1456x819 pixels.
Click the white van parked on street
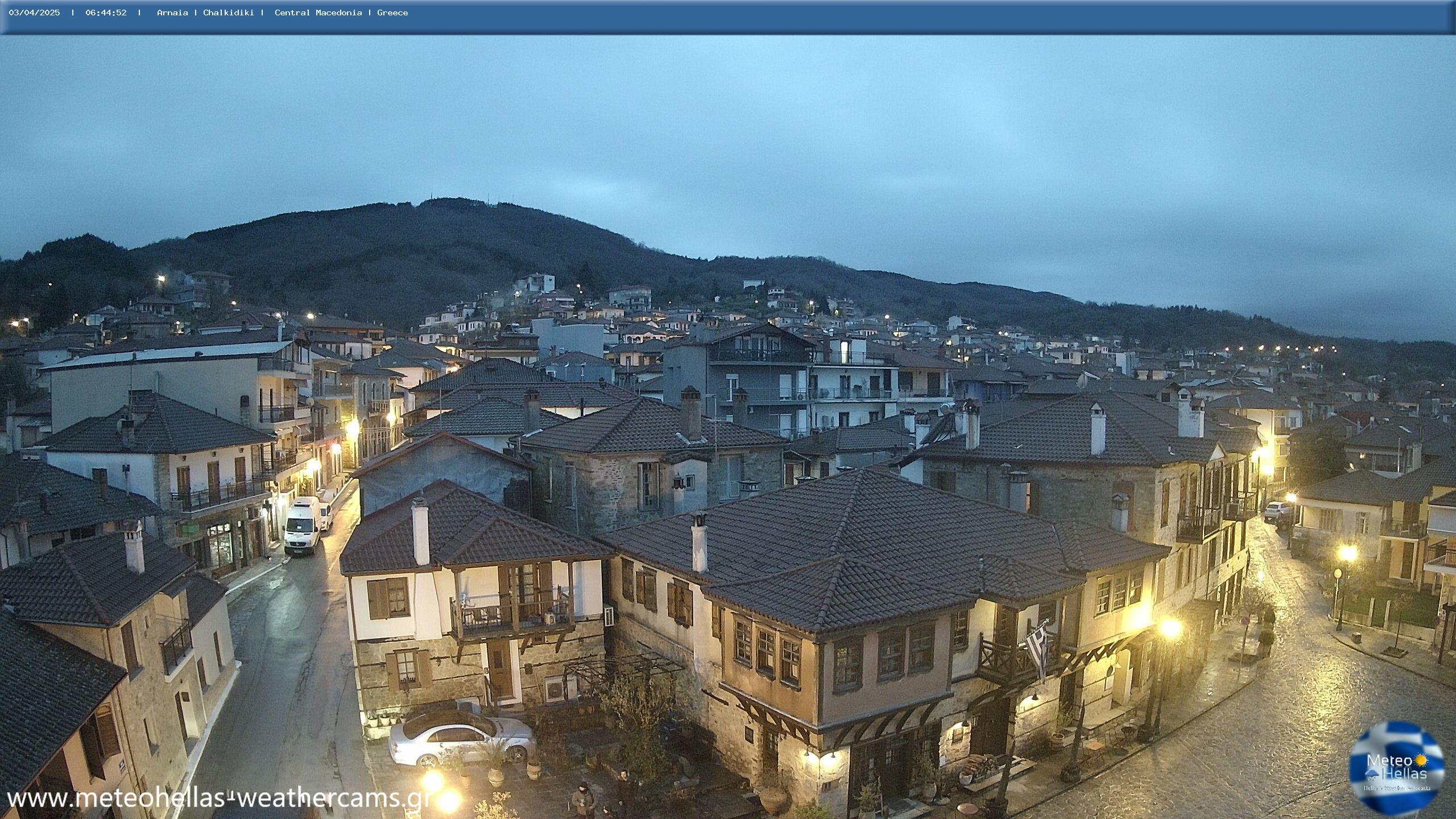(x=302, y=526)
